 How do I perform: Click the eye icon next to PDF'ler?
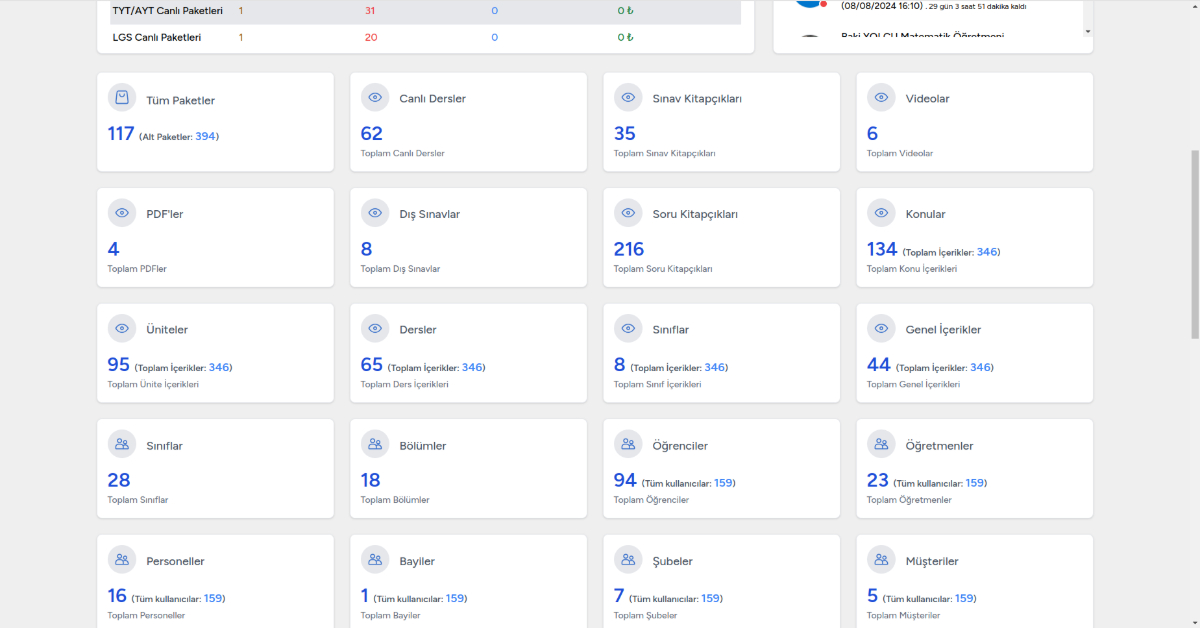122,213
